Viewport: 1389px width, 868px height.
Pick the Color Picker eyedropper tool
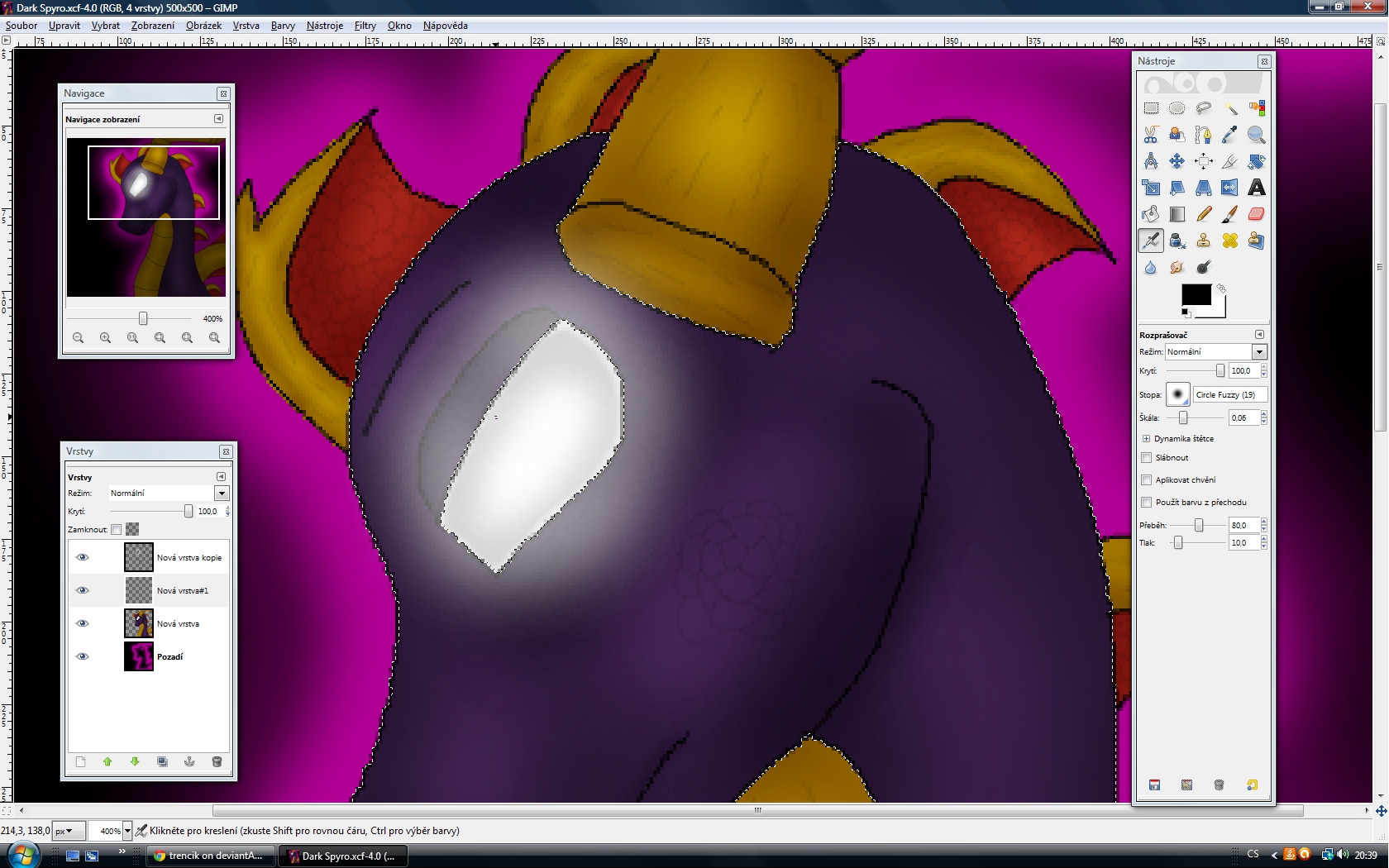pos(1230,135)
